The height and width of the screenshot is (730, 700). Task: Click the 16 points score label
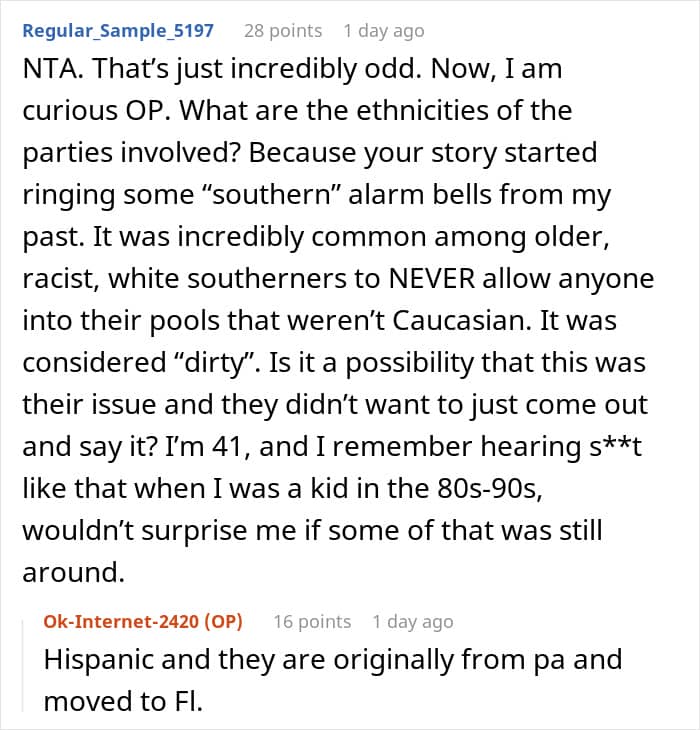(x=312, y=622)
